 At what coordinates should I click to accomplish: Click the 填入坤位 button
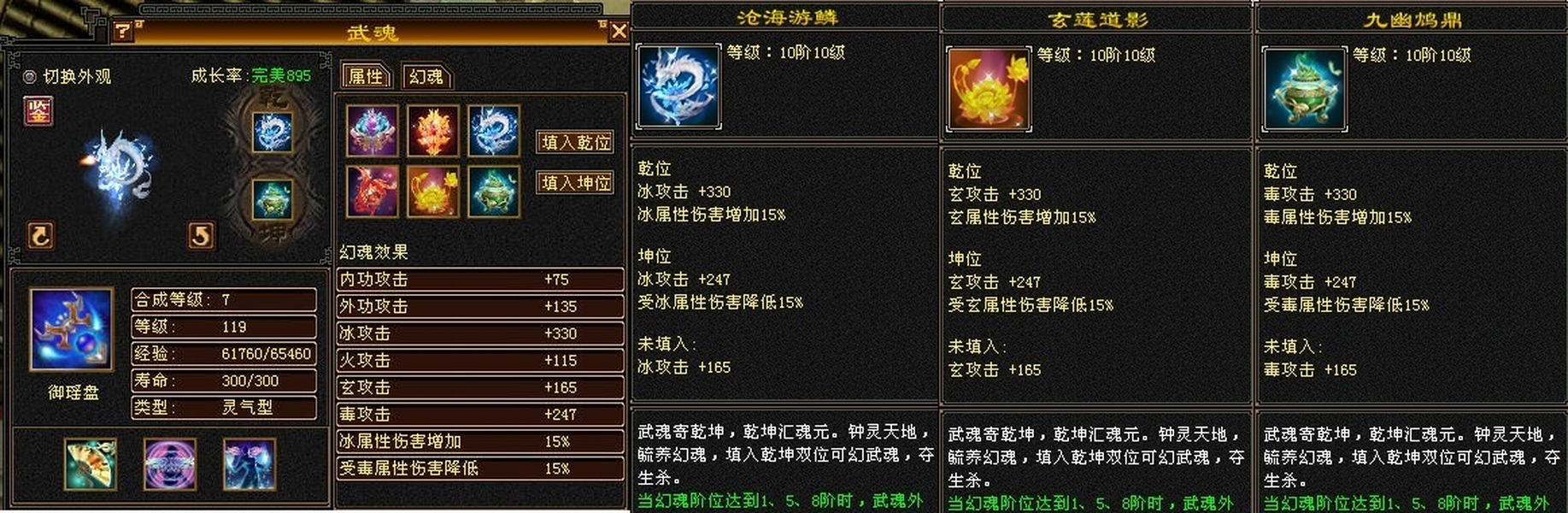(x=576, y=182)
